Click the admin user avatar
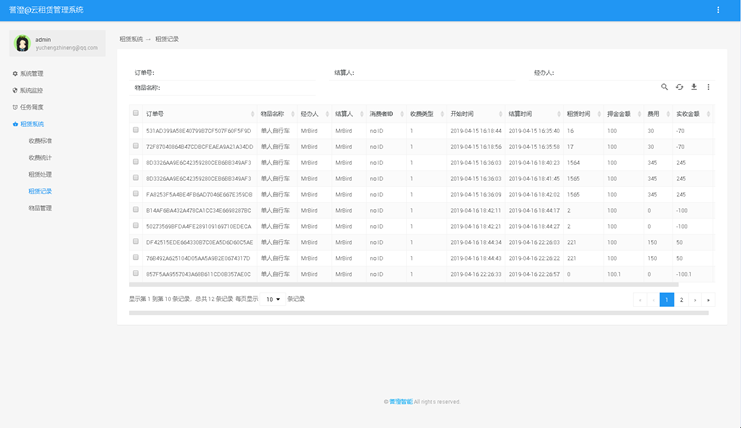The width and height of the screenshot is (741, 428). [x=22, y=43]
